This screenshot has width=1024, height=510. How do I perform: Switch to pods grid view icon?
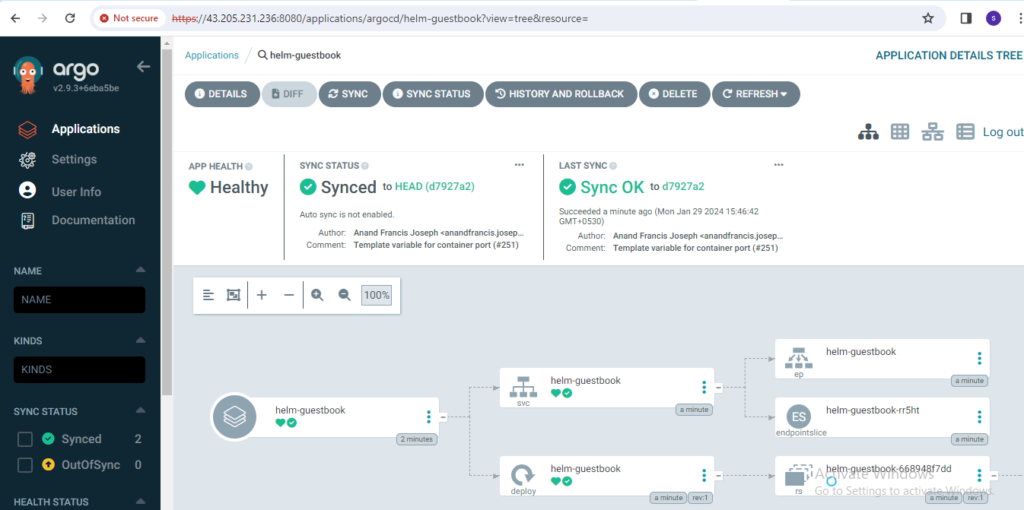pos(900,132)
